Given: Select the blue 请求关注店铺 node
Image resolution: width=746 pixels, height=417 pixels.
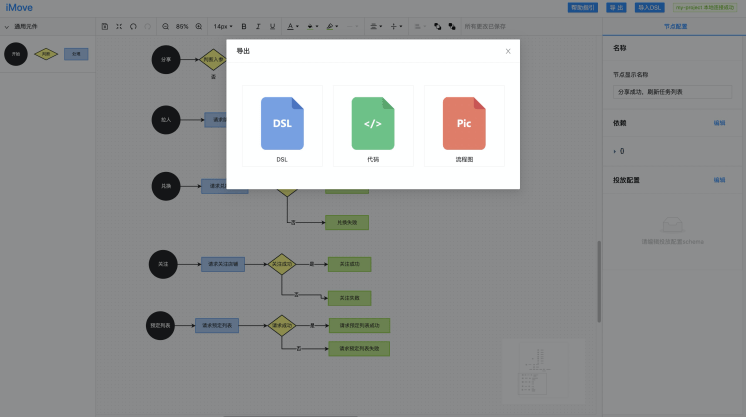Looking at the screenshot, I should click(223, 264).
